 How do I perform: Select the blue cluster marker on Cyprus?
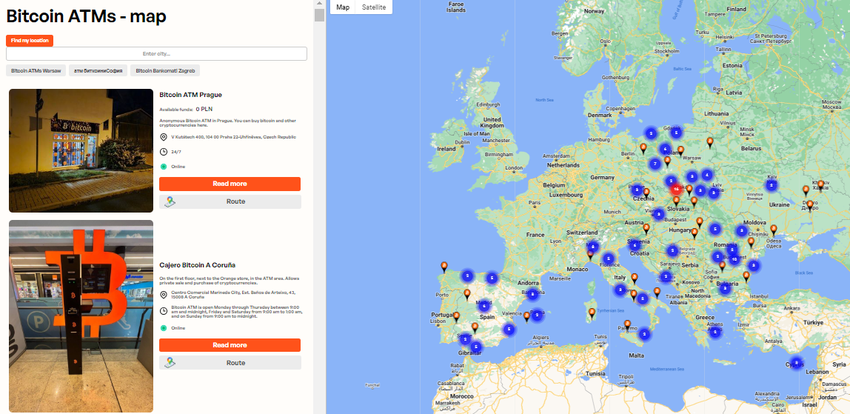(x=796, y=363)
